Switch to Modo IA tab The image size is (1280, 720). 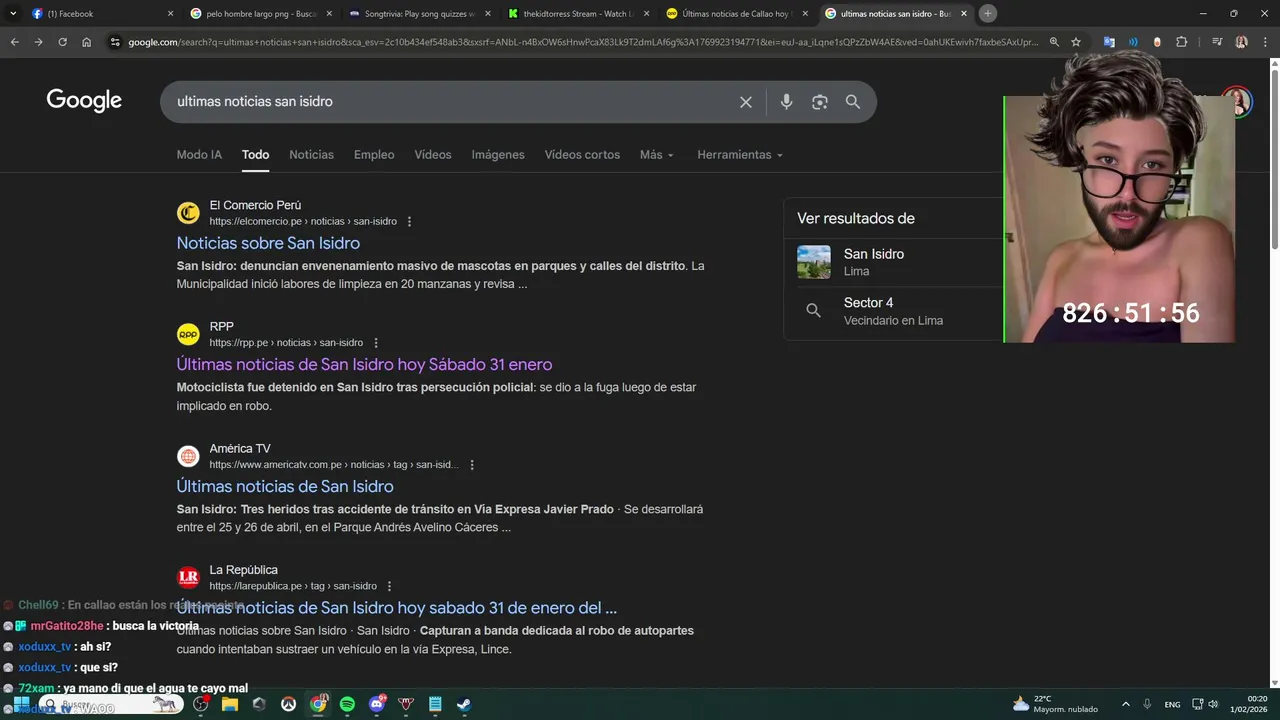[x=199, y=155]
